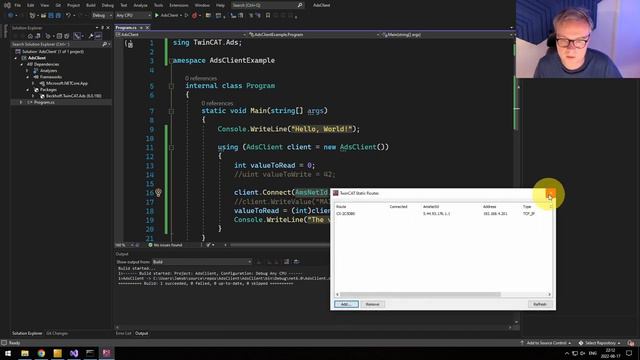
Task: Select the CX-2C5D88 route row
Action: coord(442,214)
